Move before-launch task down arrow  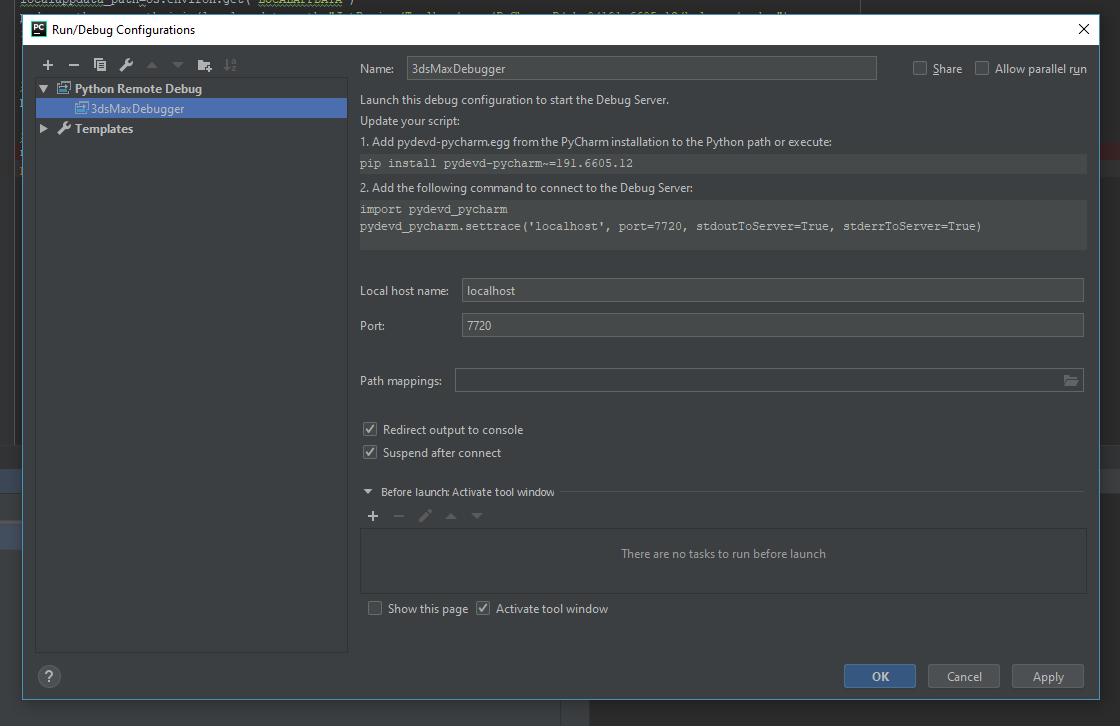(x=477, y=516)
